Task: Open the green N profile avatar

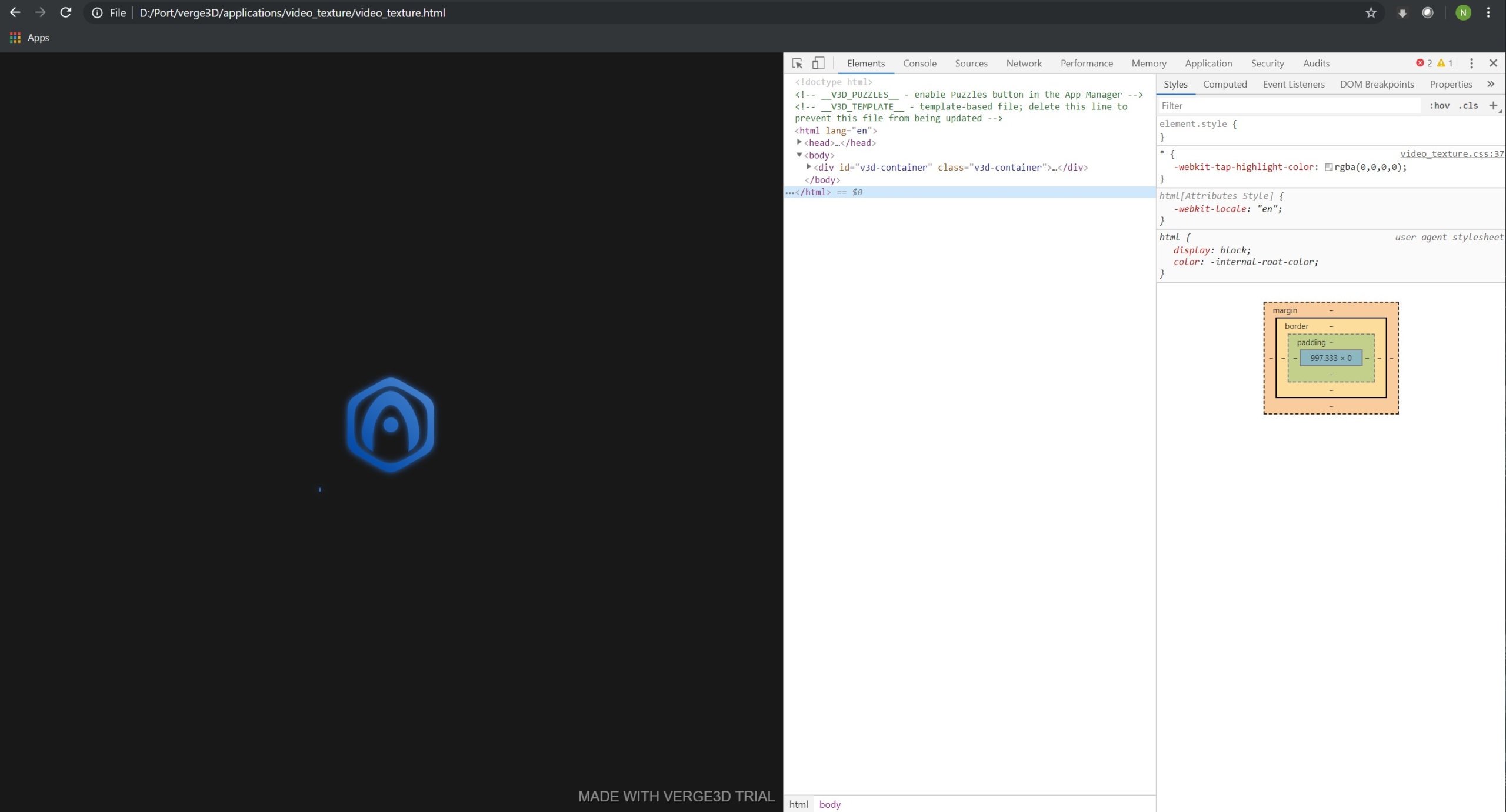Action: click(x=1463, y=13)
